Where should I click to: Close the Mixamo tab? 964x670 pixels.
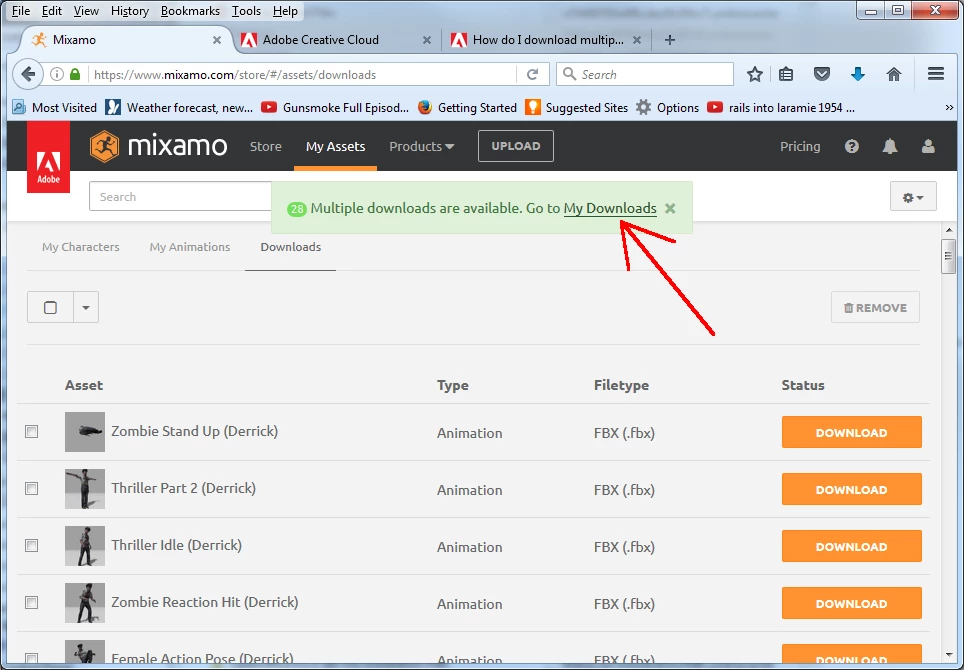(217, 40)
